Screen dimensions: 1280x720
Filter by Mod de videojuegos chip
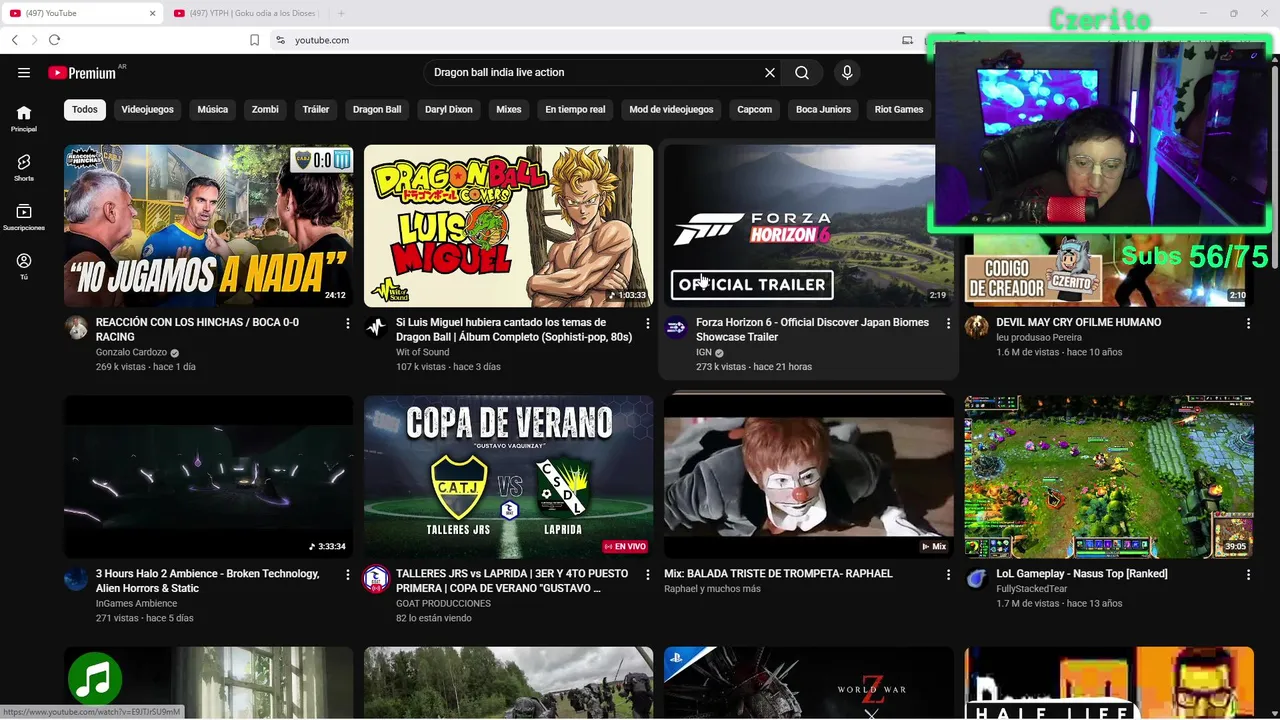coord(671,109)
